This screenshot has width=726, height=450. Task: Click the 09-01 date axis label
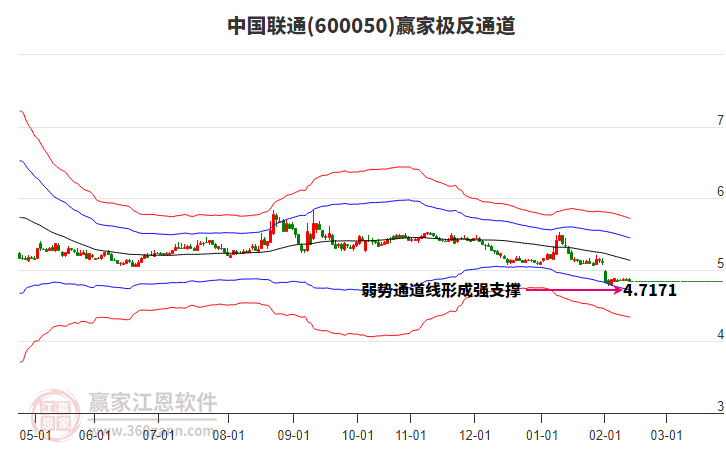pos(293,435)
